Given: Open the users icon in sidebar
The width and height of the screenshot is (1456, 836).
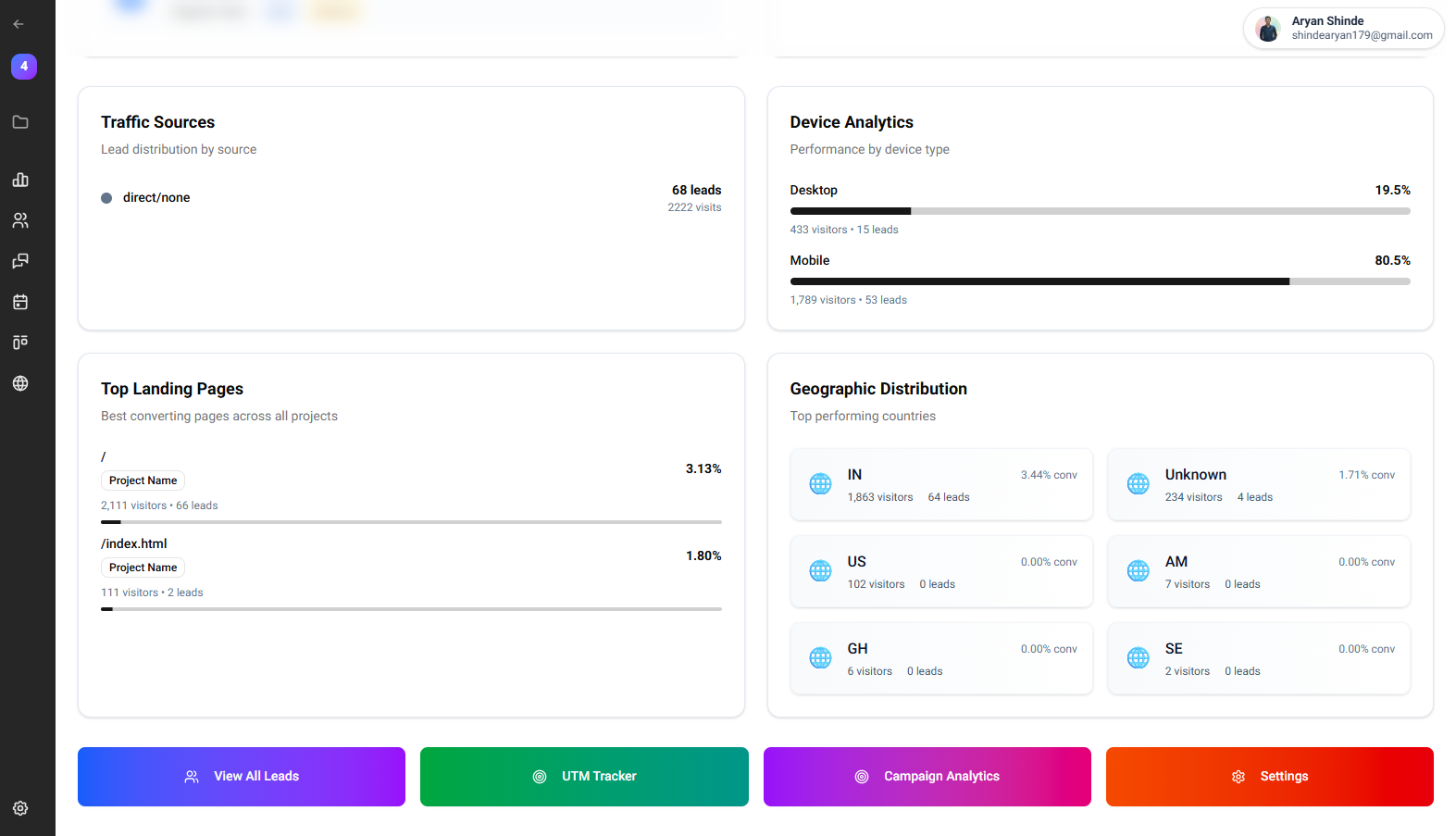Looking at the screenshot, I should tap(20, 220).
